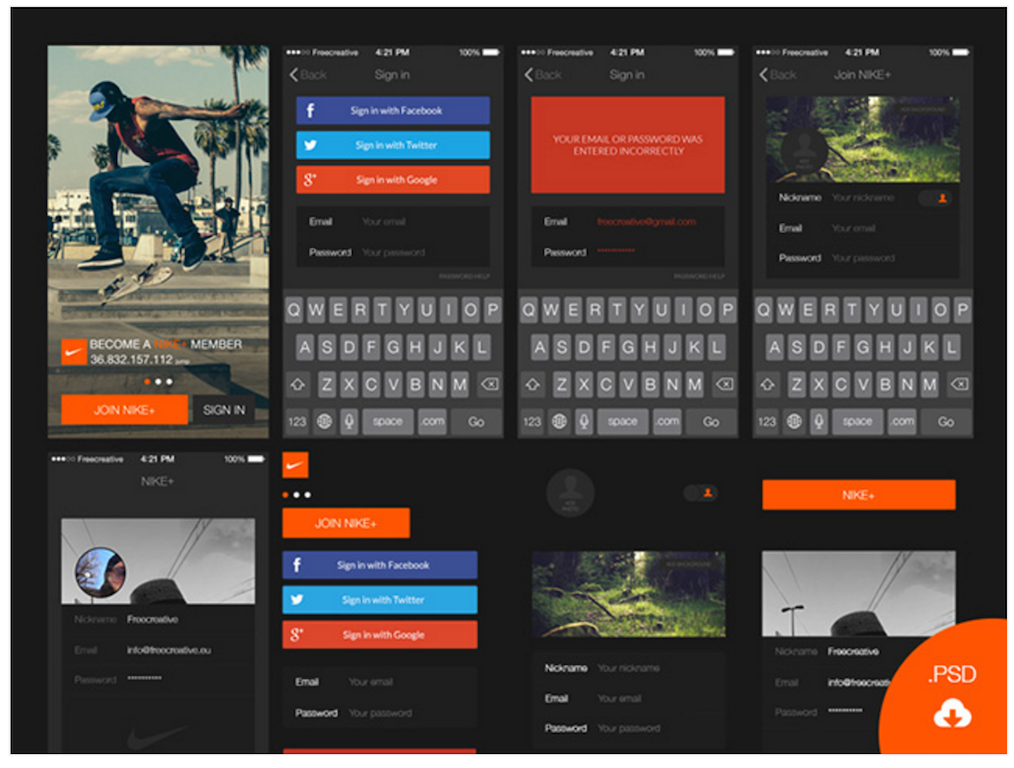Click the Nickname field on the Join NIKE+ screen
This screenshot has width=1014, height=768.
pos(863,198)
